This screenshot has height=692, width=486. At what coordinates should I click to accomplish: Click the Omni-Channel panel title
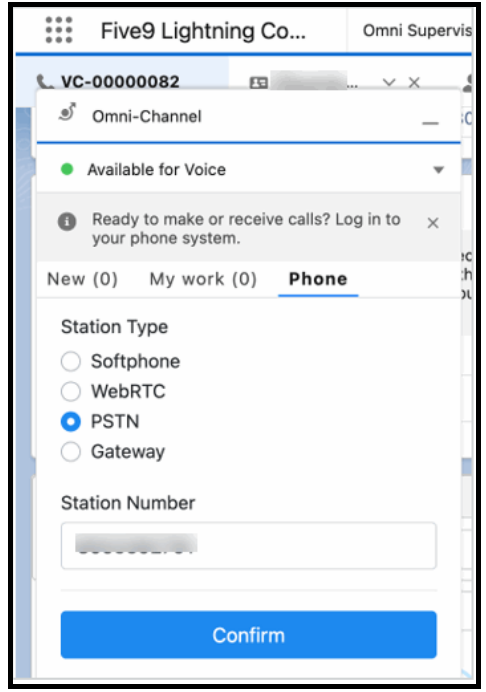pyautogui.click(x=147, y=117)
